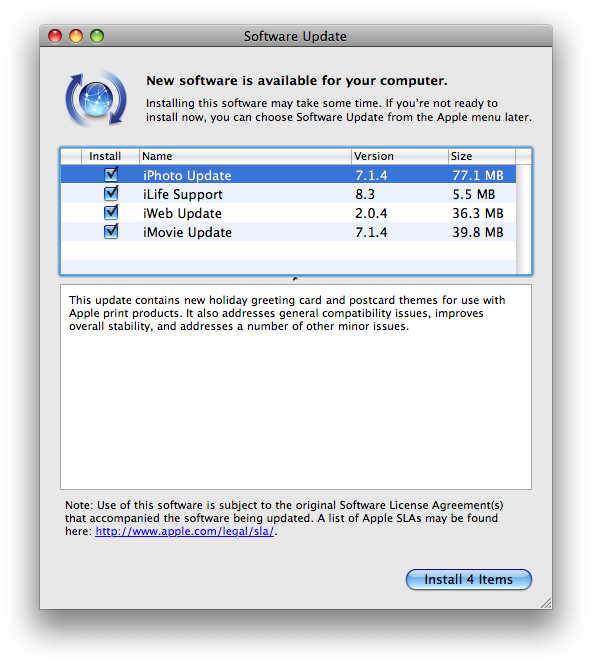
Task: Click the 77.1 MB size value
Action: point(478,175)
